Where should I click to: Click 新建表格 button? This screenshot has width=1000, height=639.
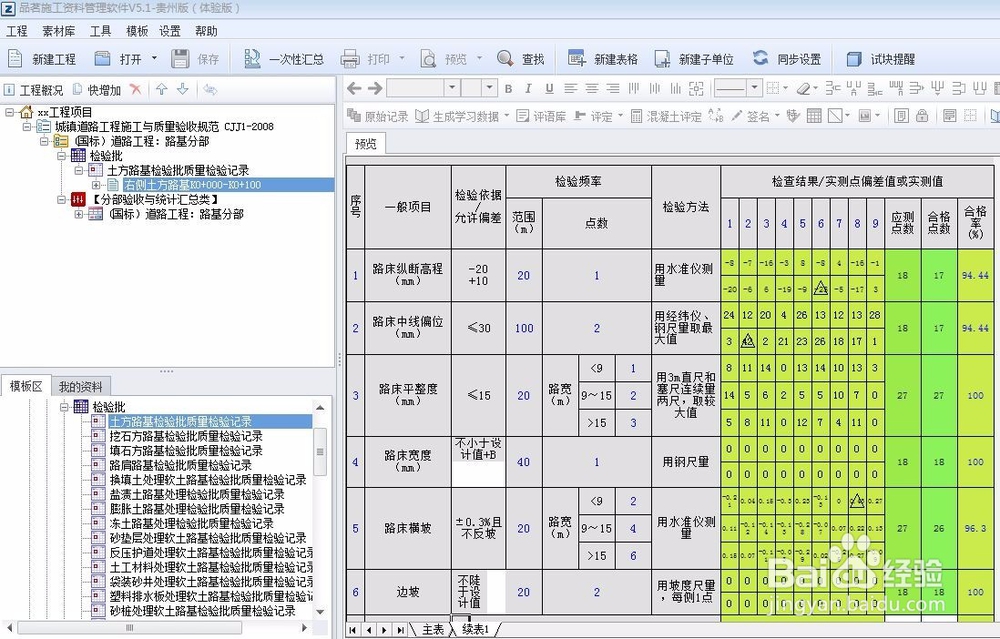(x=603, y=59)
